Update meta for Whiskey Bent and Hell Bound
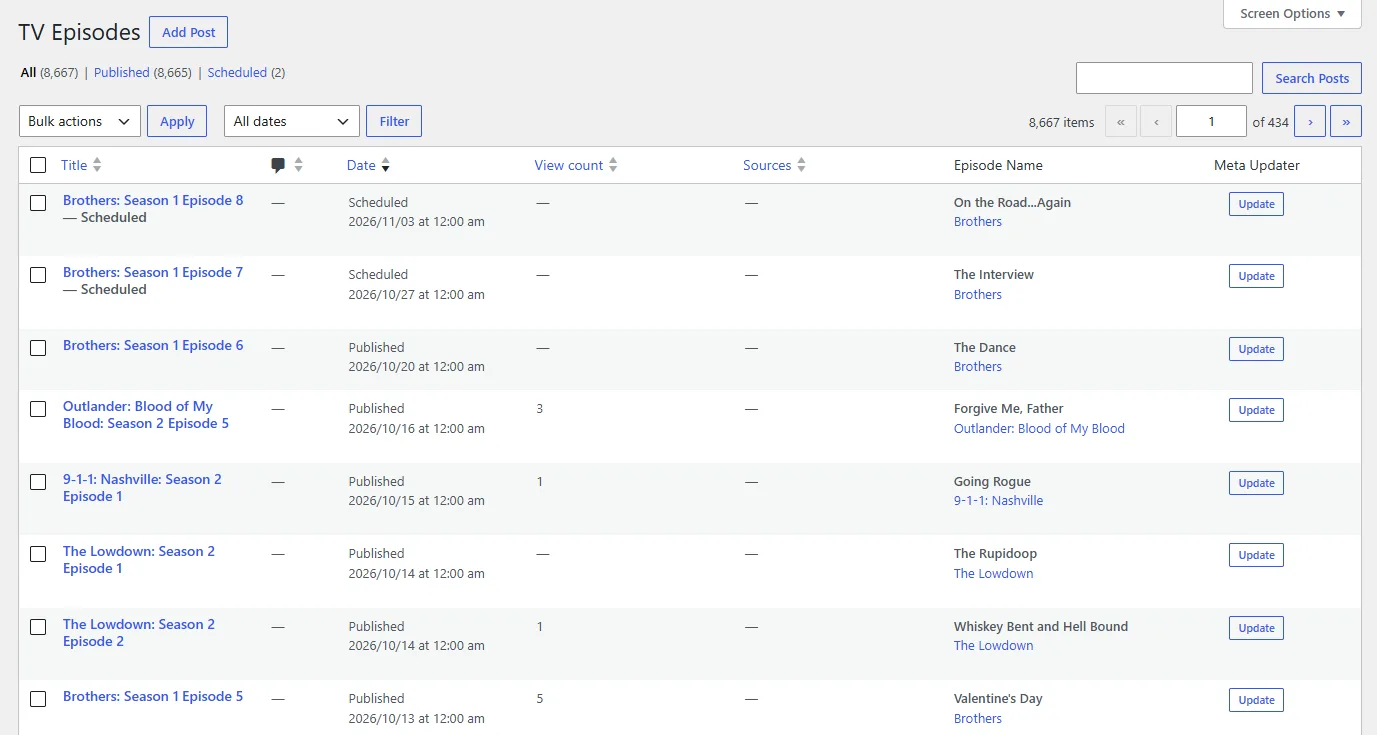 click(1256, 628)
